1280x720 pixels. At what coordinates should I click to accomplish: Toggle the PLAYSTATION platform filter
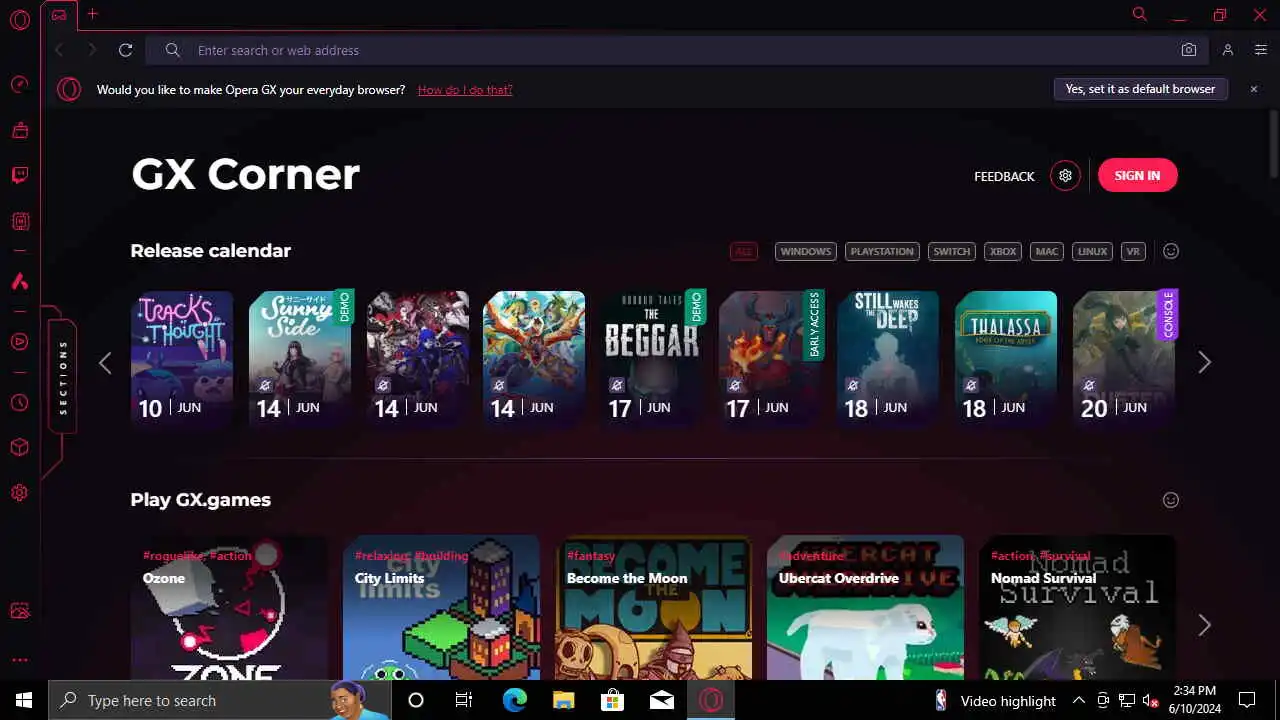(882, 251)
